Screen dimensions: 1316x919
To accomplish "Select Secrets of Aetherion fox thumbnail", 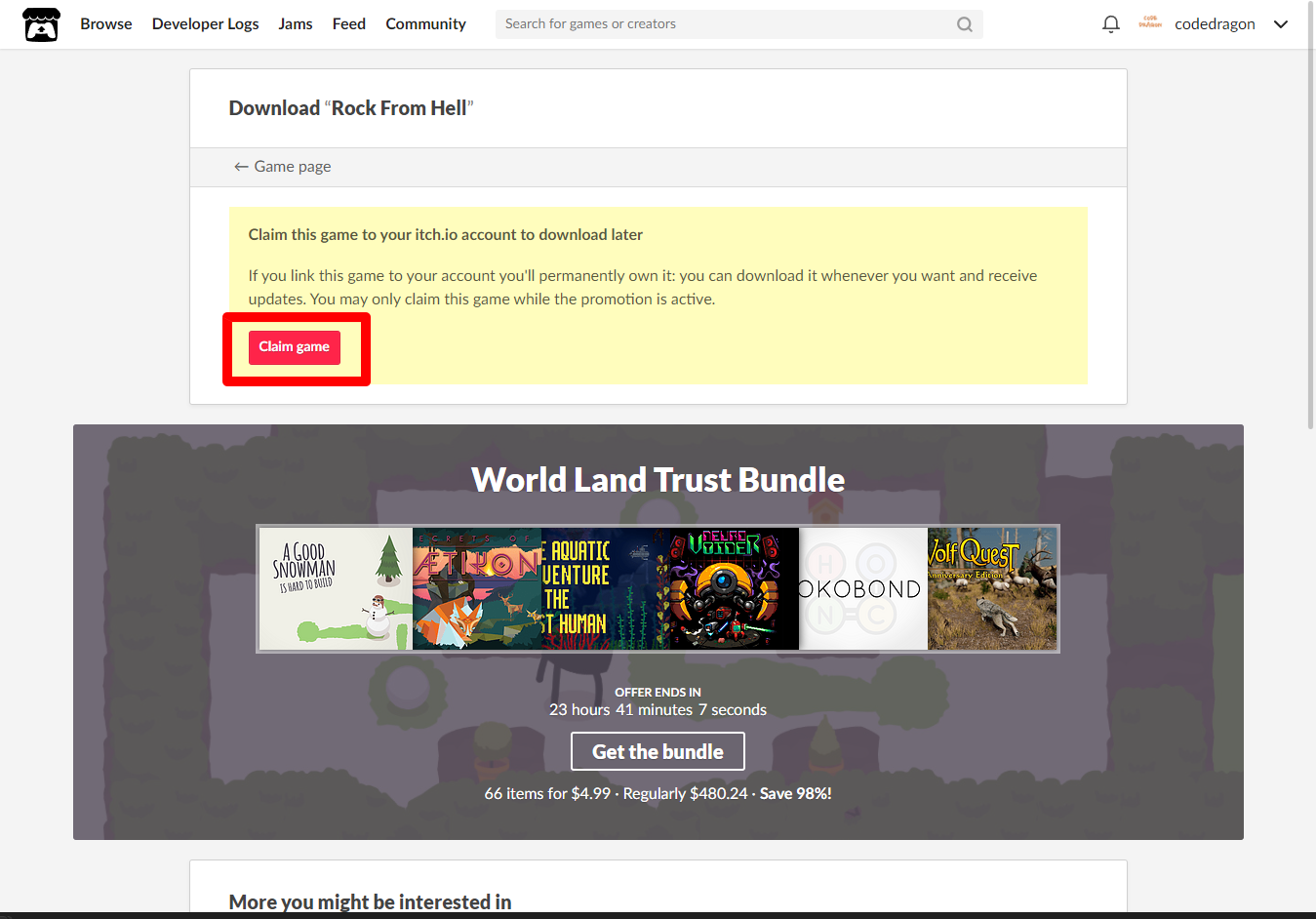I will 477,588.
